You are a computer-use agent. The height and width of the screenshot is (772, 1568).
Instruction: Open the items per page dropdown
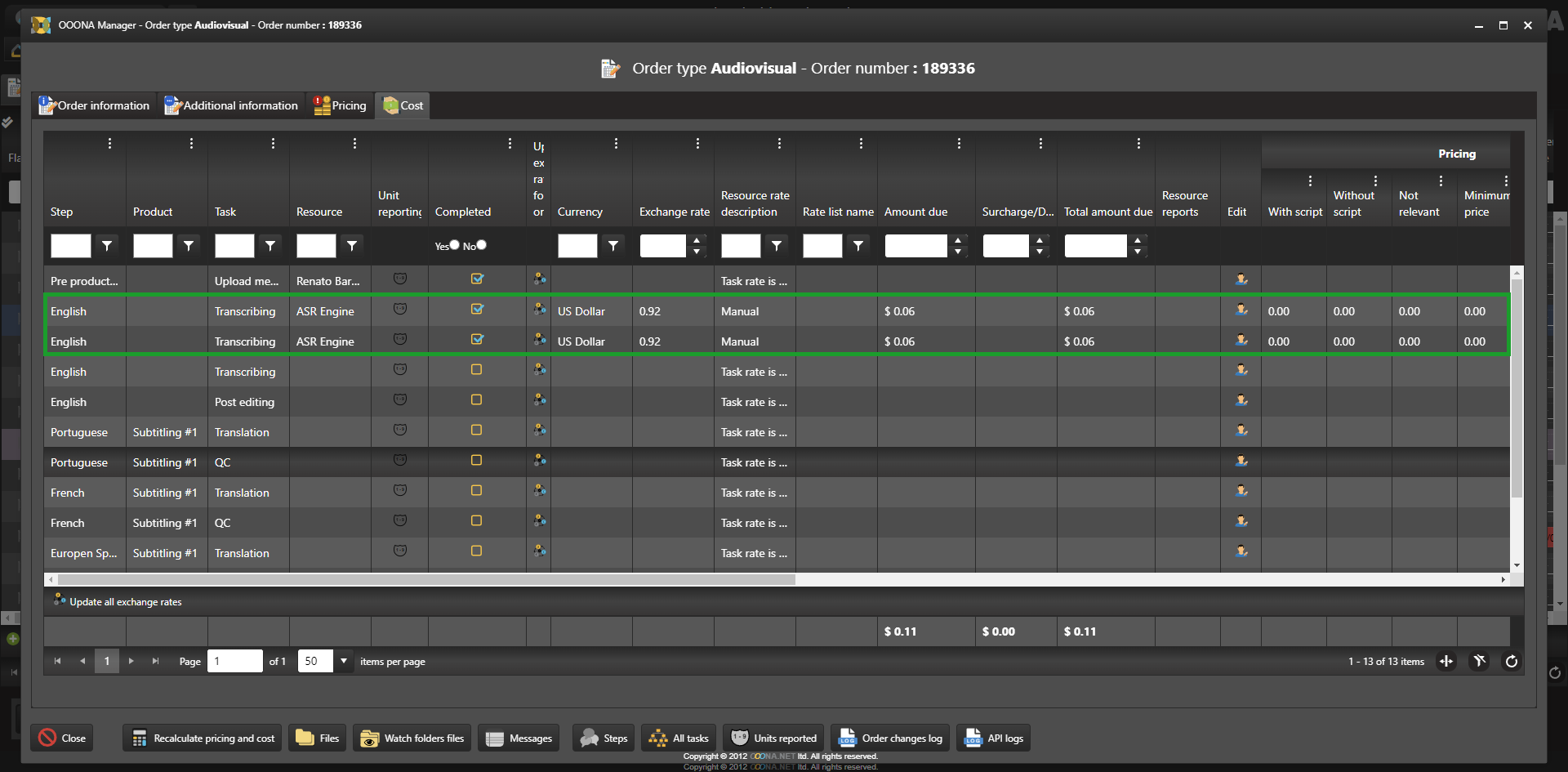[344, 661]
